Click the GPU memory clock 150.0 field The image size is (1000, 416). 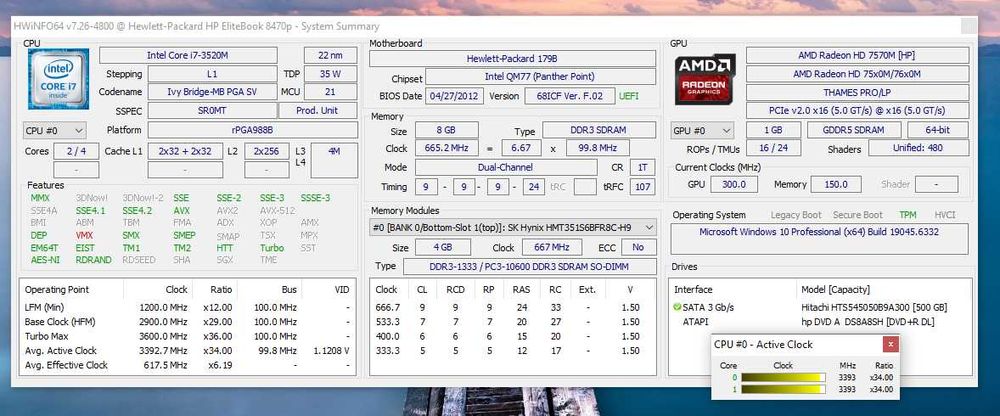[x=837, y=184]
